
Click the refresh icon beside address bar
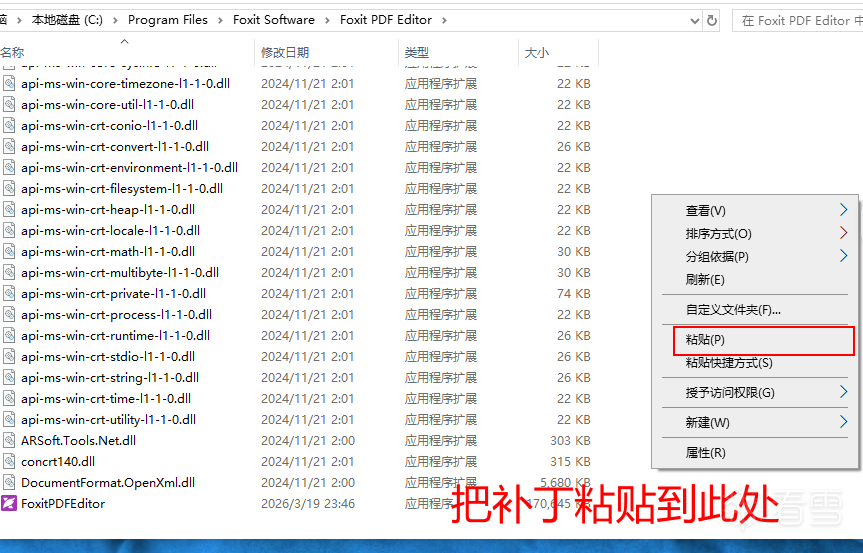(712, 20)
